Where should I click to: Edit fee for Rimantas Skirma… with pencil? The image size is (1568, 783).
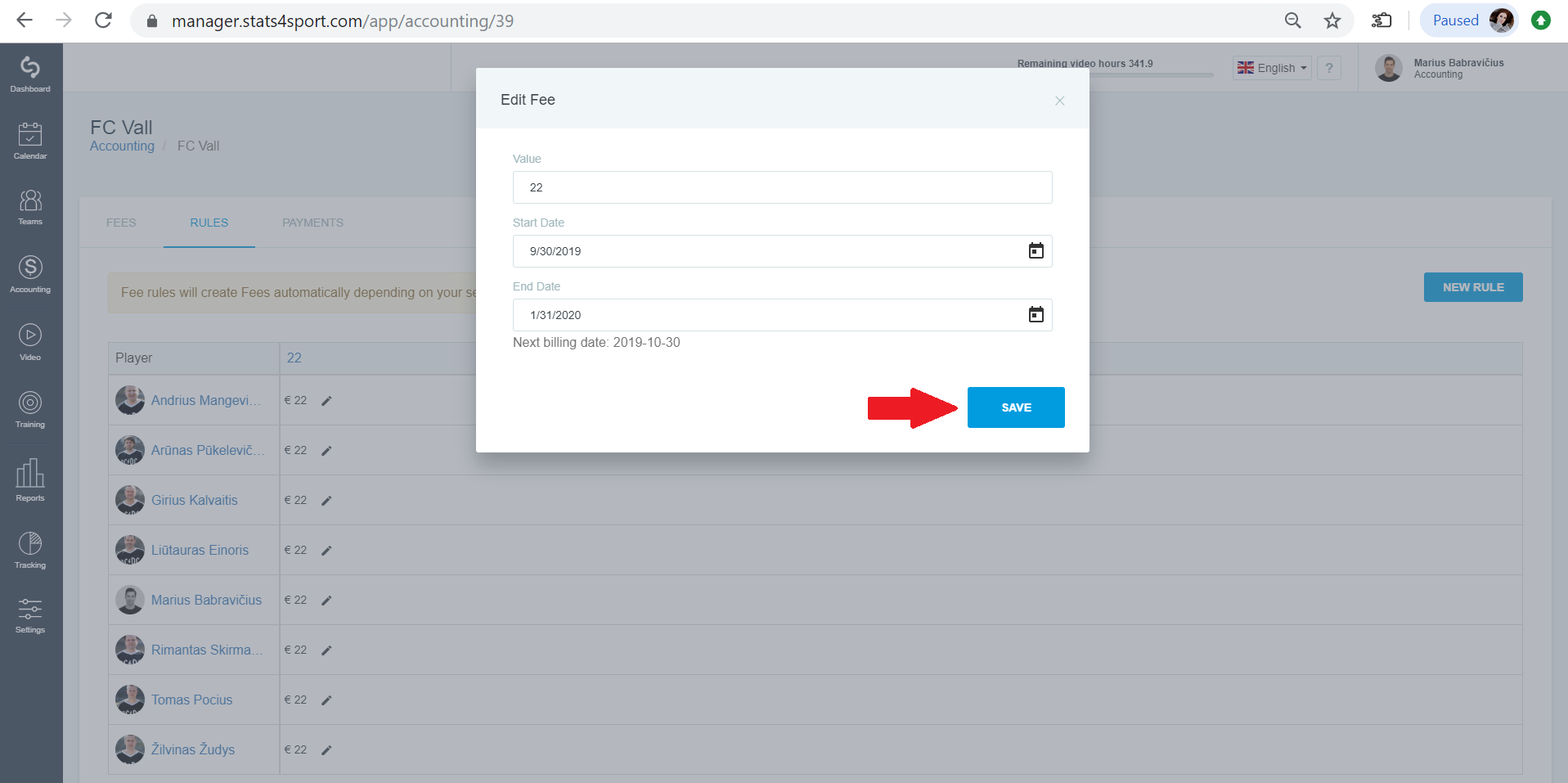click(326, 650)
